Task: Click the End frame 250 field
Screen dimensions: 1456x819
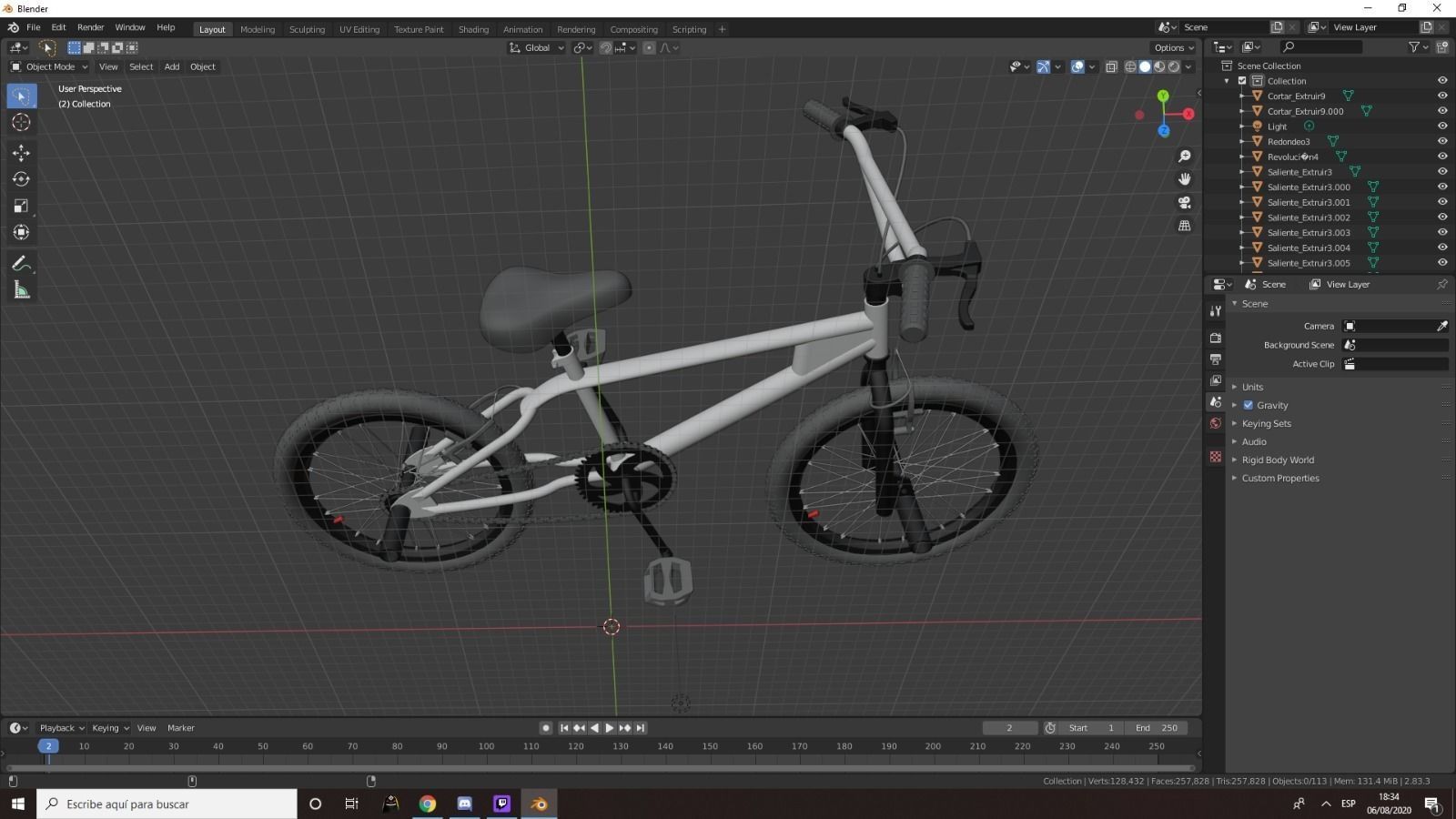Action: (x=1157, y=728)
